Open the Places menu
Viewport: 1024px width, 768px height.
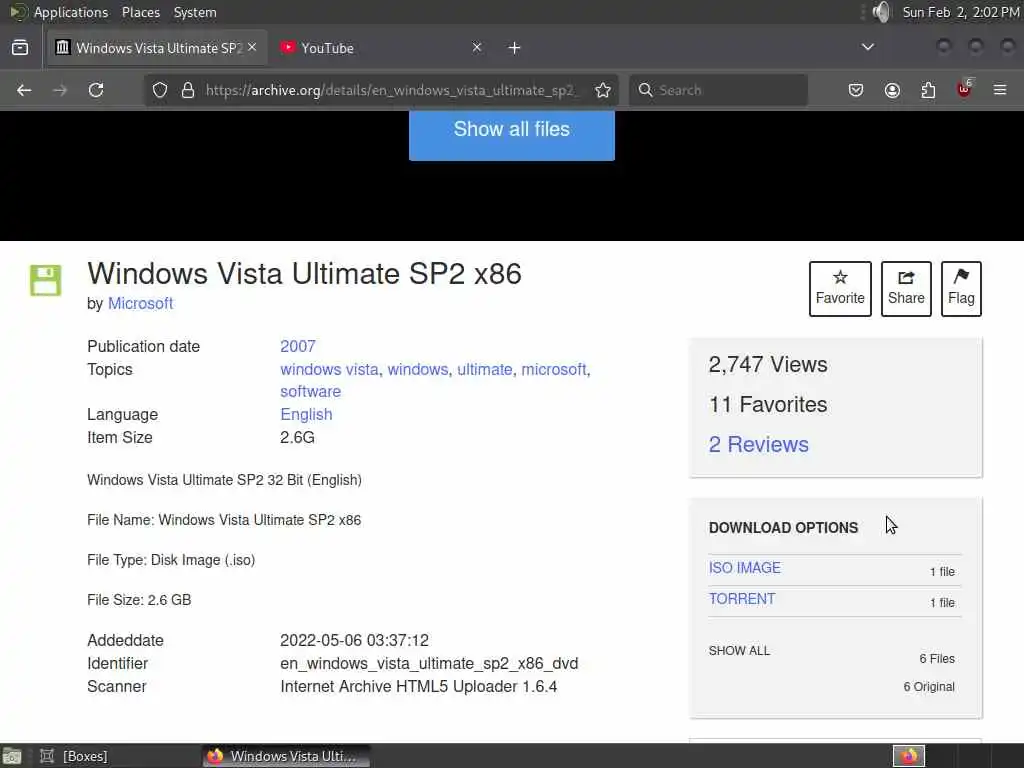point(140,12)
